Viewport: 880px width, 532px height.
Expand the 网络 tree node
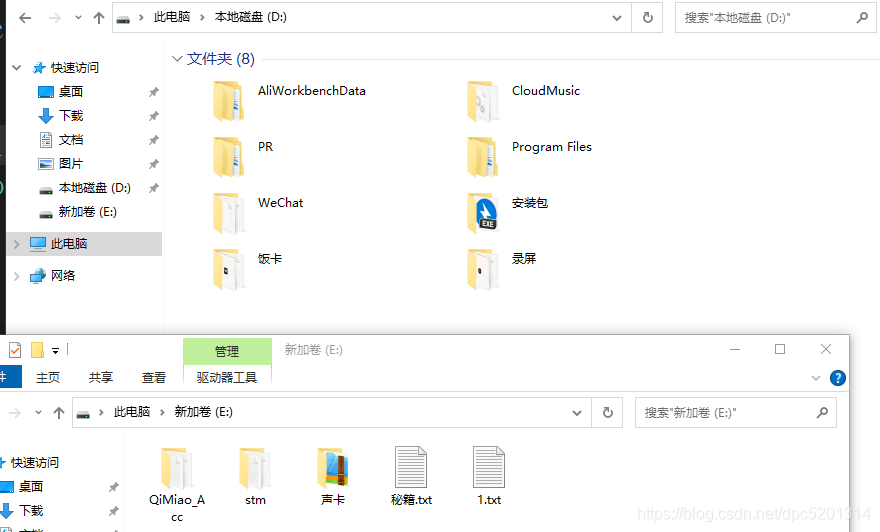coord(16,276)
